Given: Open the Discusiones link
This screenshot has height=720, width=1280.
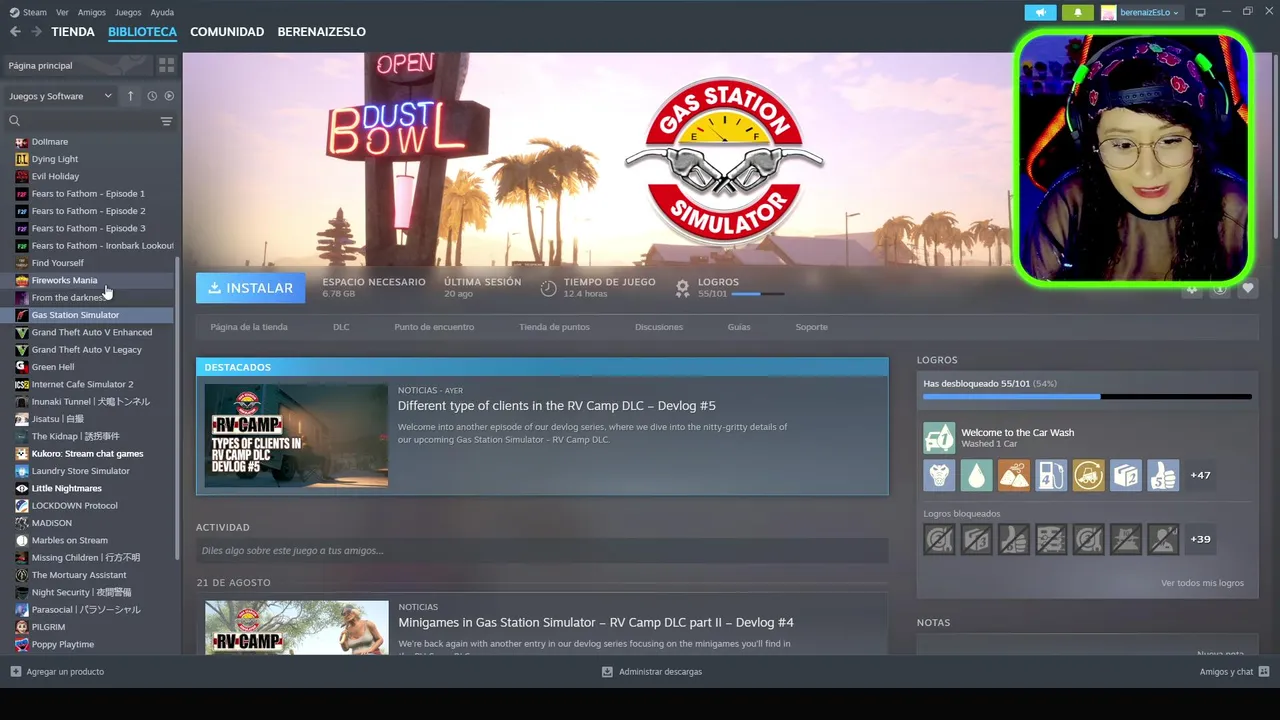Looking at the screenshot, I should point(659,327).
